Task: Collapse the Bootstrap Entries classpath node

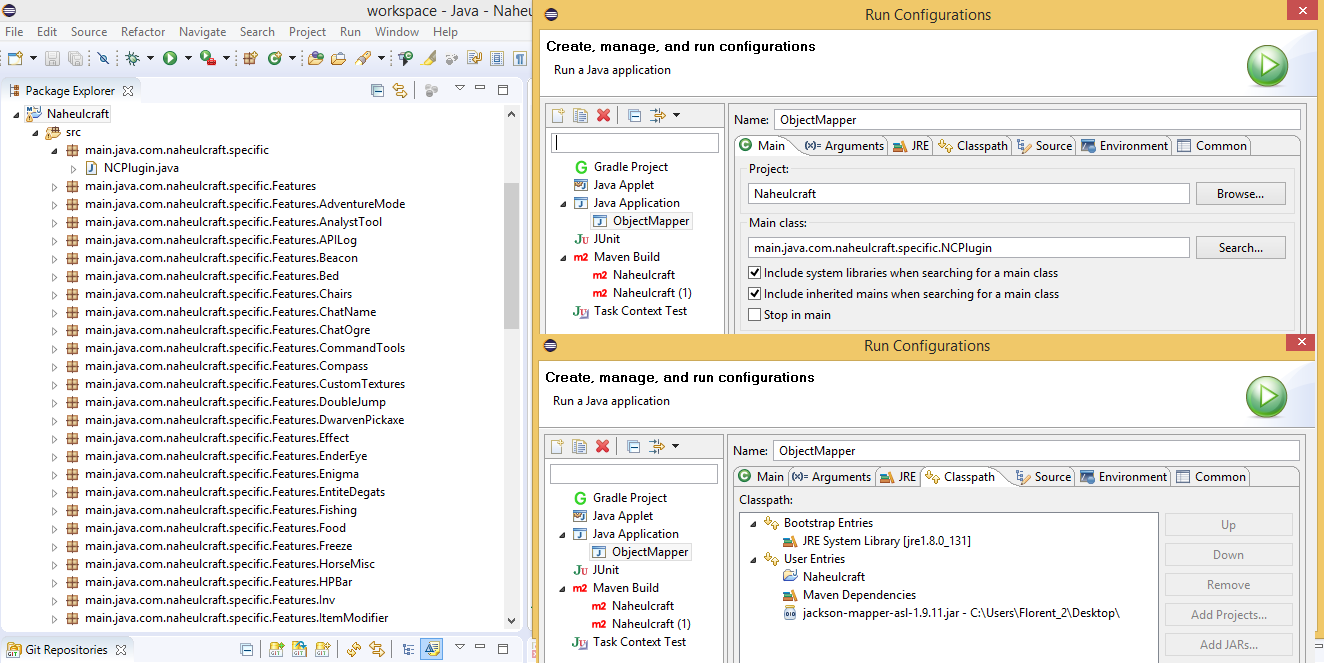Action: coord(752,523)
